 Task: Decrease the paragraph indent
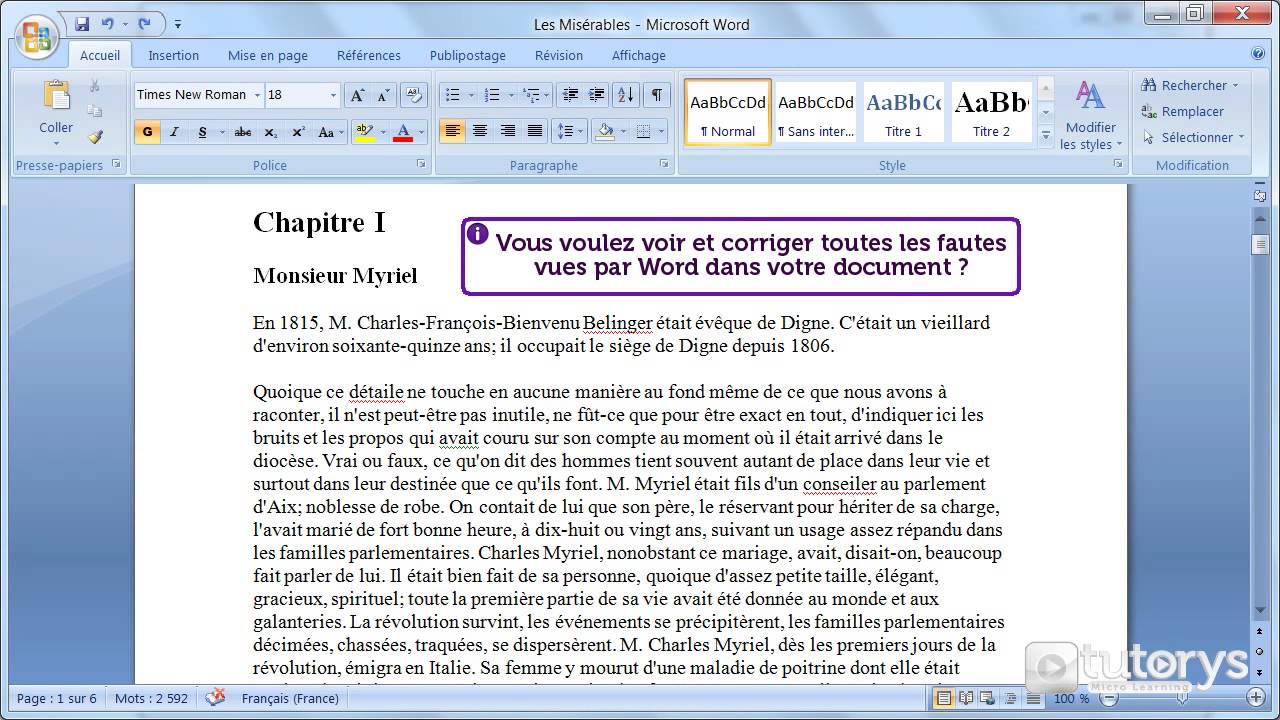point(570,95)
